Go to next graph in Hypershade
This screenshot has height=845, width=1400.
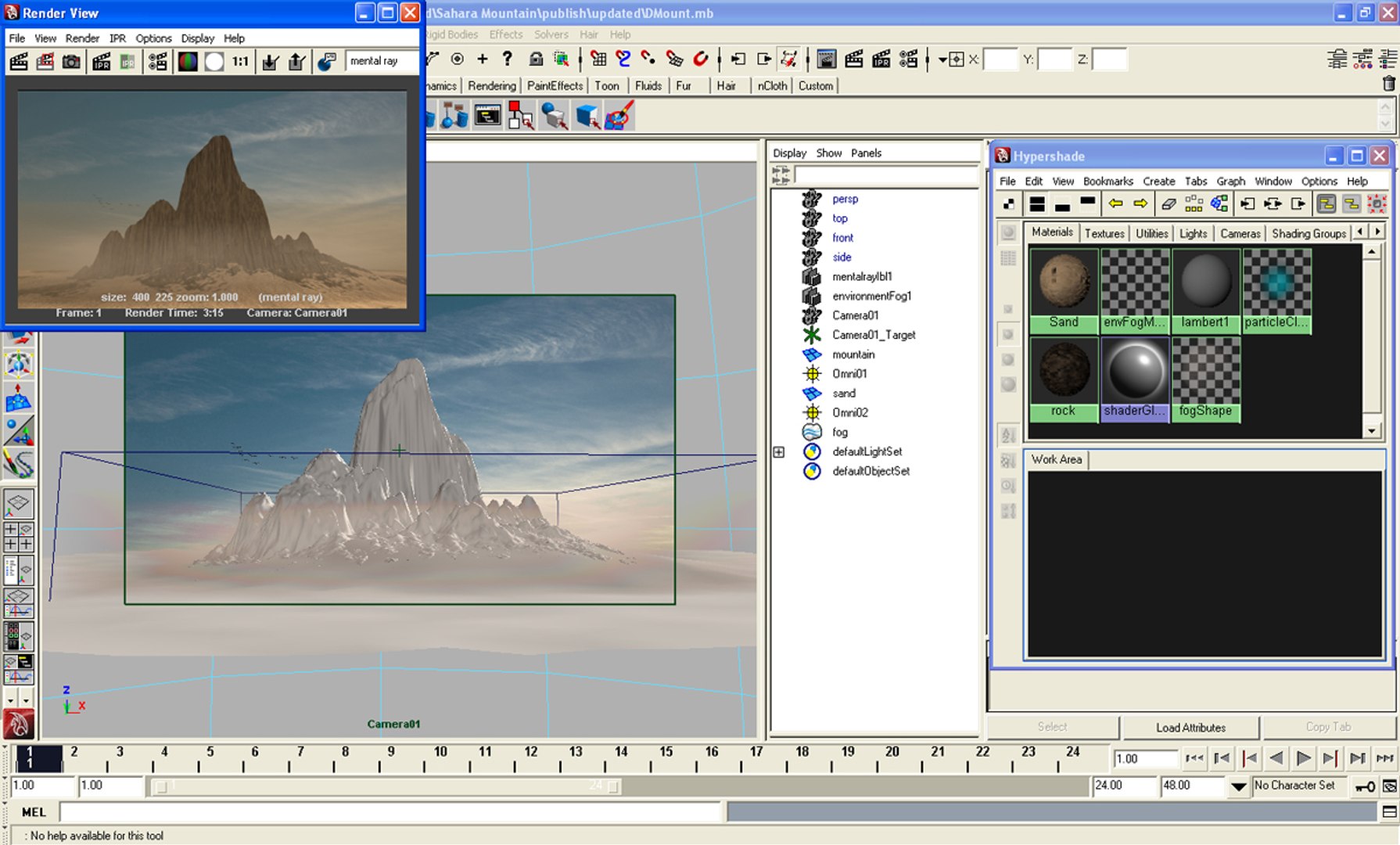1141,204
